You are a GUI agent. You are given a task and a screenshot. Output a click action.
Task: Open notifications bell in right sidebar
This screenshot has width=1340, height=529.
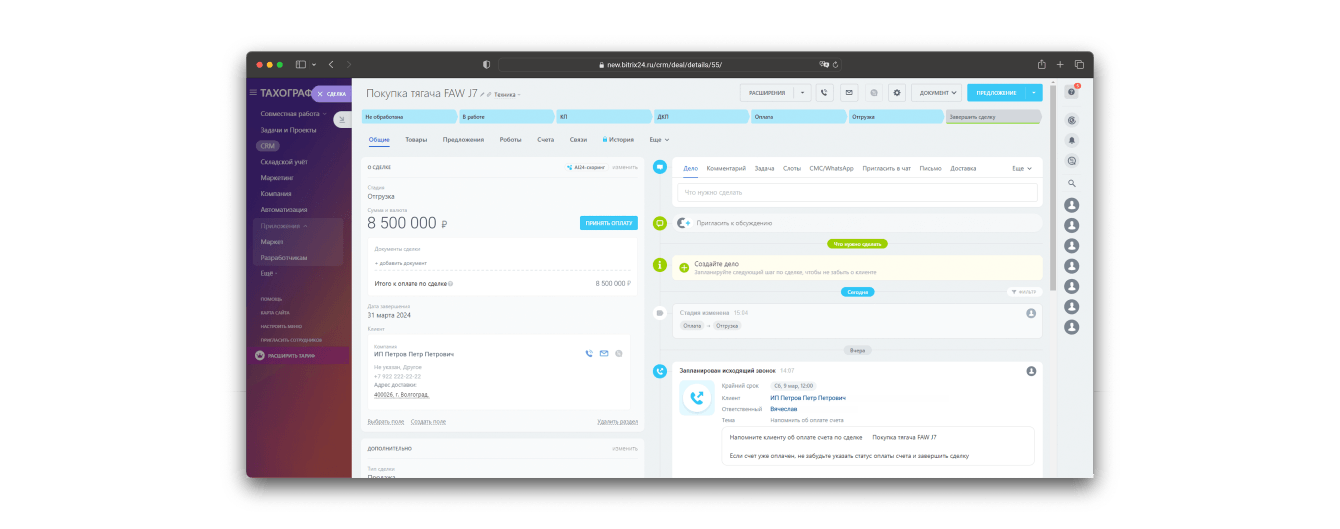point(1072,140)
